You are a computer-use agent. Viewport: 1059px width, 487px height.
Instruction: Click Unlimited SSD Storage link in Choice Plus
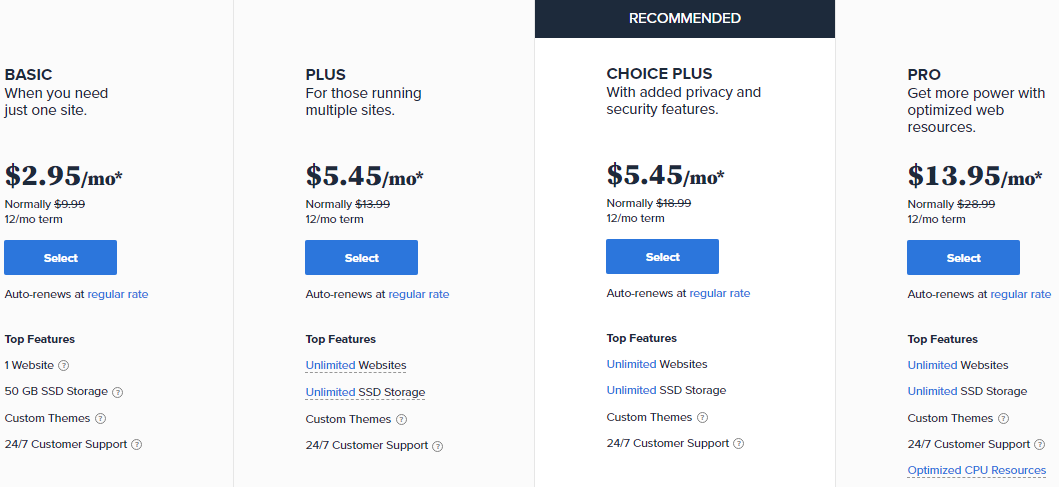[632, 390]
